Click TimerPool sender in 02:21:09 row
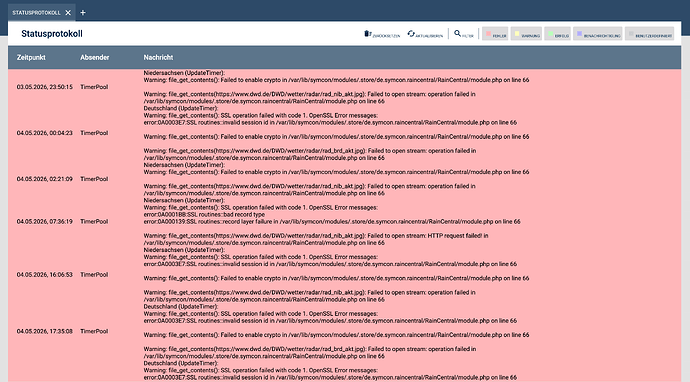This screenshot has width=690, height=382. click(94, 179)
